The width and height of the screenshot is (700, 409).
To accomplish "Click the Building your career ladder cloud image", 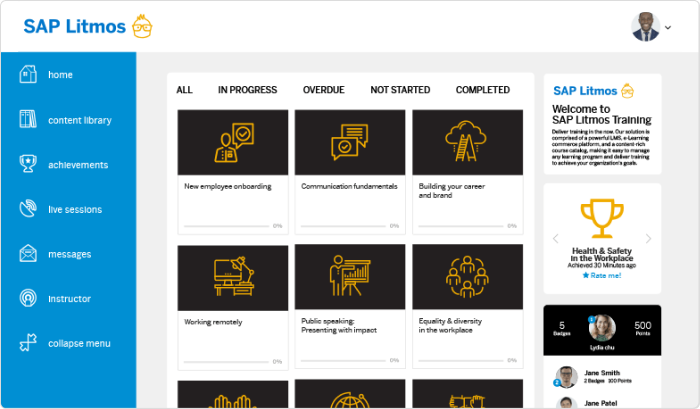I will (467, 142).
